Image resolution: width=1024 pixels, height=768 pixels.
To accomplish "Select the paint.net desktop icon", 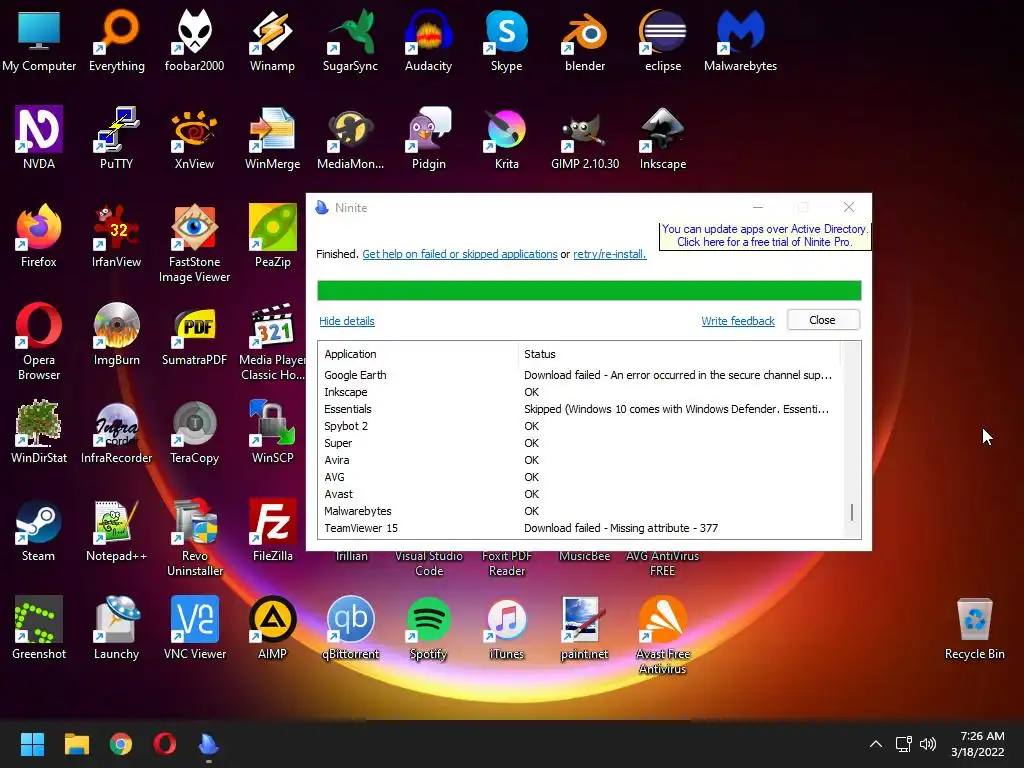I will point(584,628).
